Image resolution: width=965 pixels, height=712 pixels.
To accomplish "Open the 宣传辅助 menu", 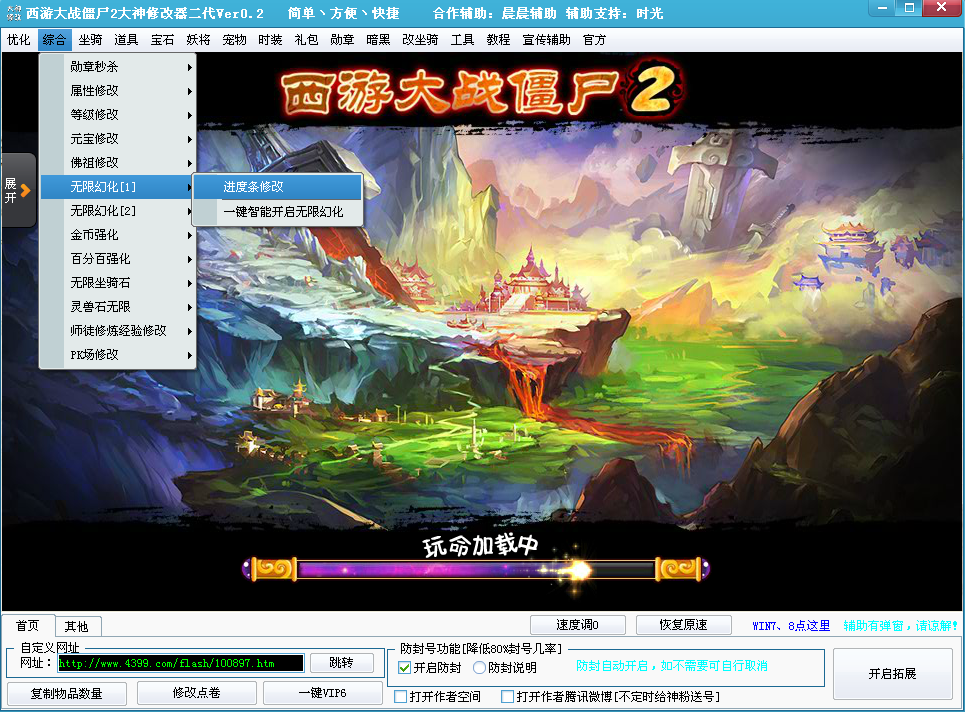I will 547,40.
